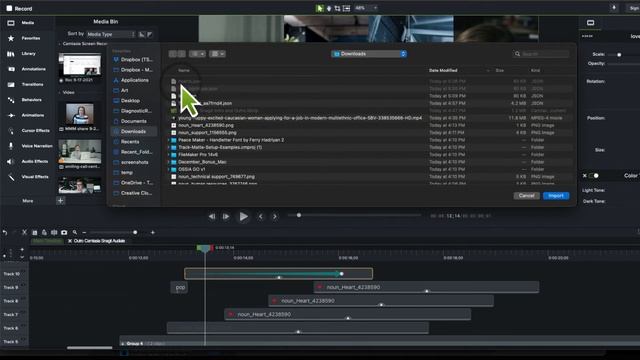Select the arrow edit mode tool in the canvas toolbar
Viewport: 640px width, 360px height.
(320, 8)
